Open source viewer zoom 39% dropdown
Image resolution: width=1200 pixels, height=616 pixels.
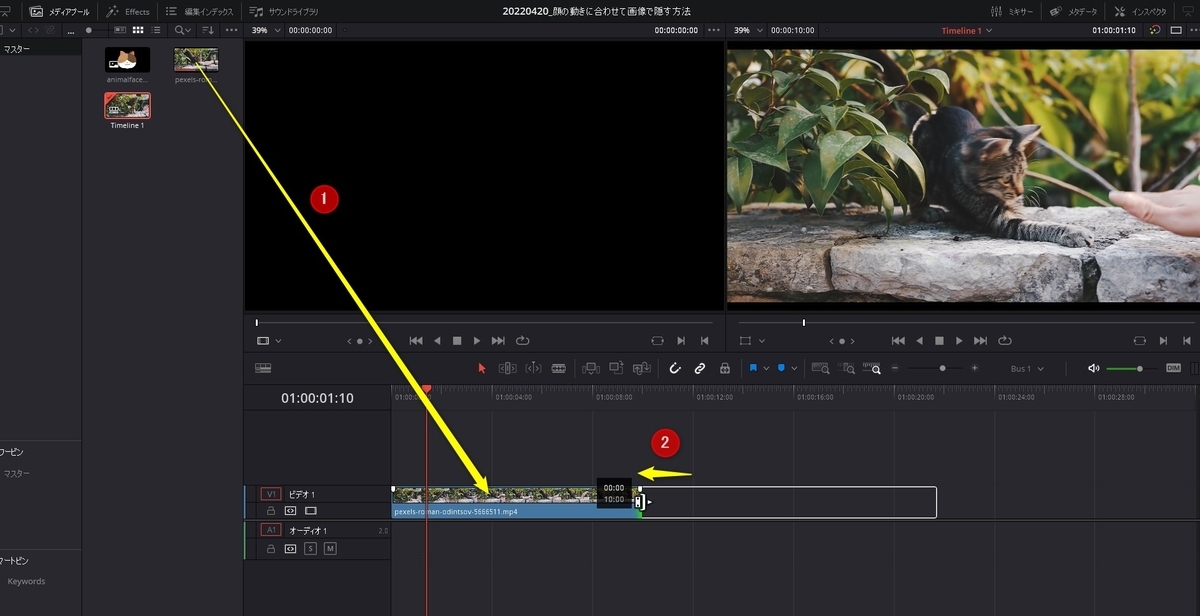264,30
